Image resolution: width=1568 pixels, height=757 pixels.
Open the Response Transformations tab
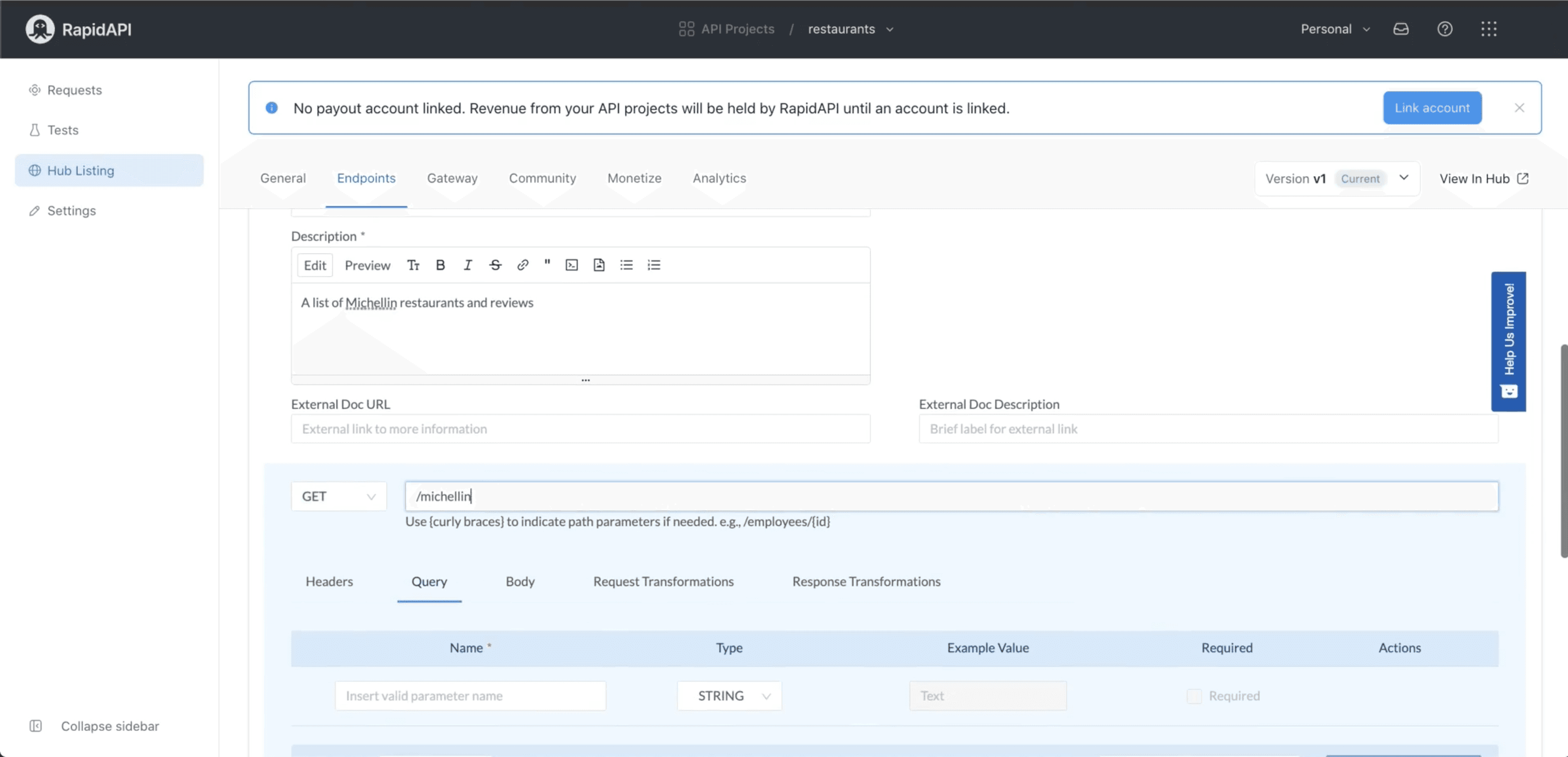point(866,581)
